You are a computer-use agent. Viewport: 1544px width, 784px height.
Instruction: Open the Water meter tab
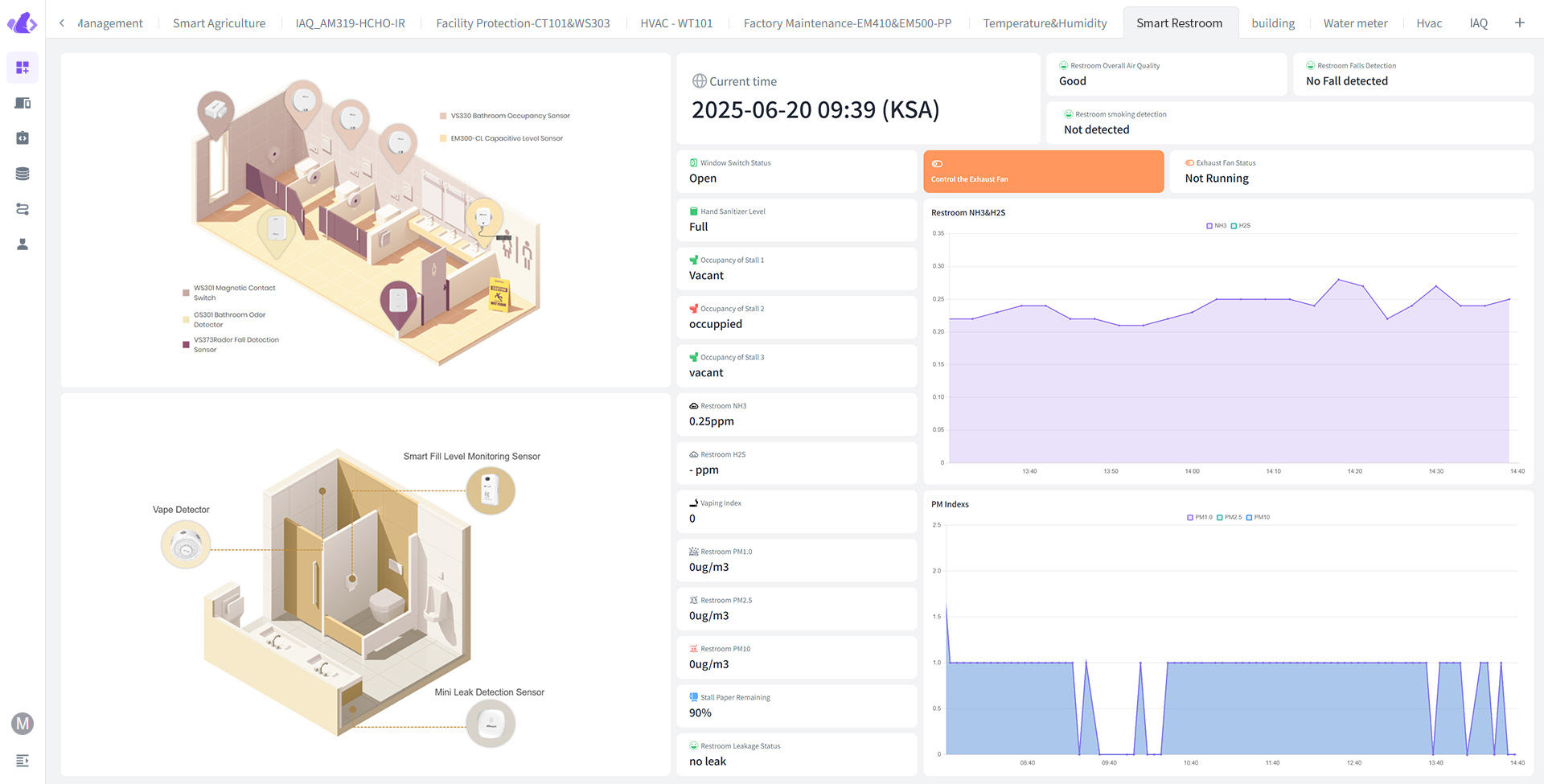coord(1355,23)
